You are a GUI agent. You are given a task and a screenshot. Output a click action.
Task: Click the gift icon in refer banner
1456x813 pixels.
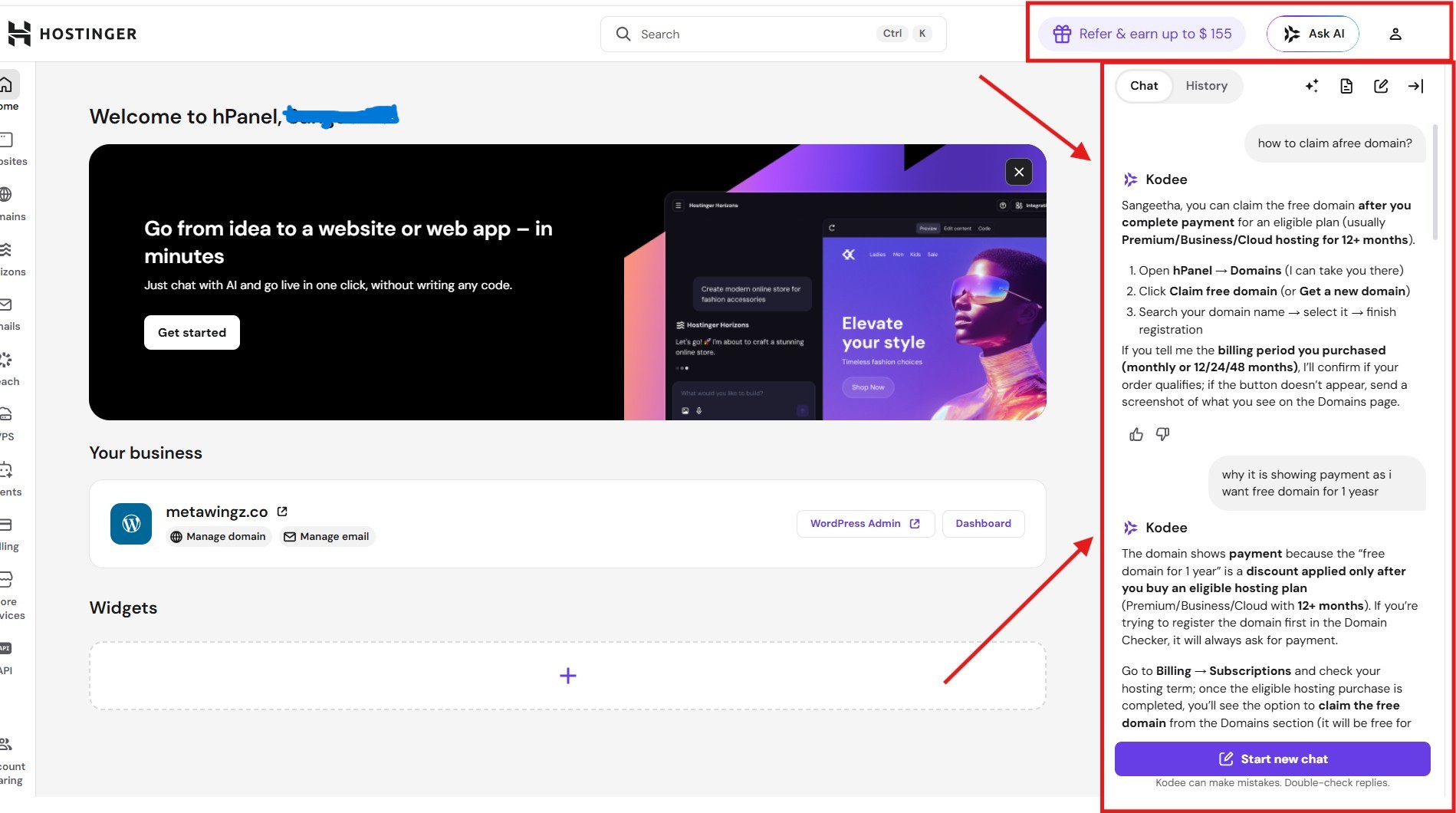pyautogui.click(x=1062, y=34)
